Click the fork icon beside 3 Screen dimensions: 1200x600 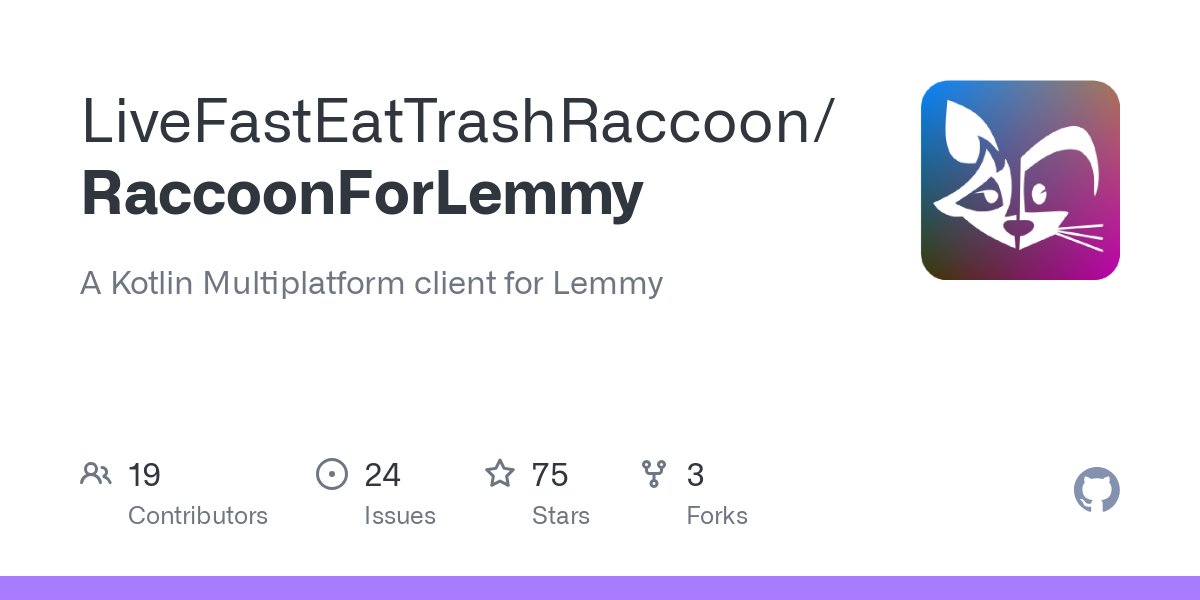[654, 474]
